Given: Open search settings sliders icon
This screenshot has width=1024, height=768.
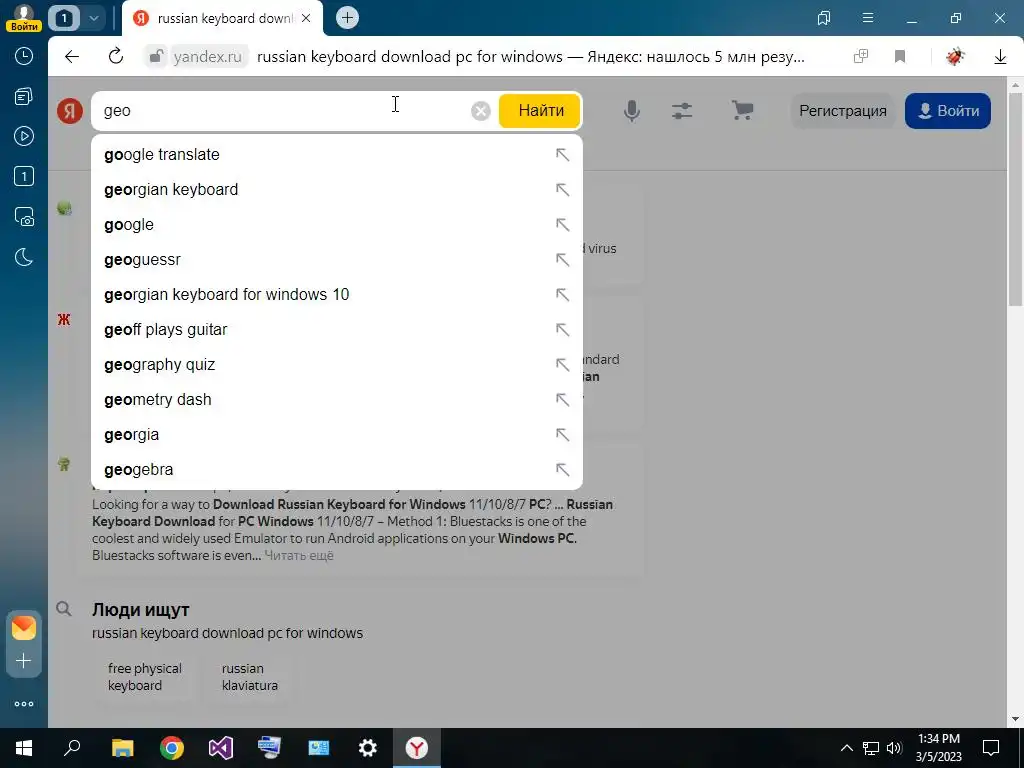Looking at the screenshot, I should tap(682, 111).
